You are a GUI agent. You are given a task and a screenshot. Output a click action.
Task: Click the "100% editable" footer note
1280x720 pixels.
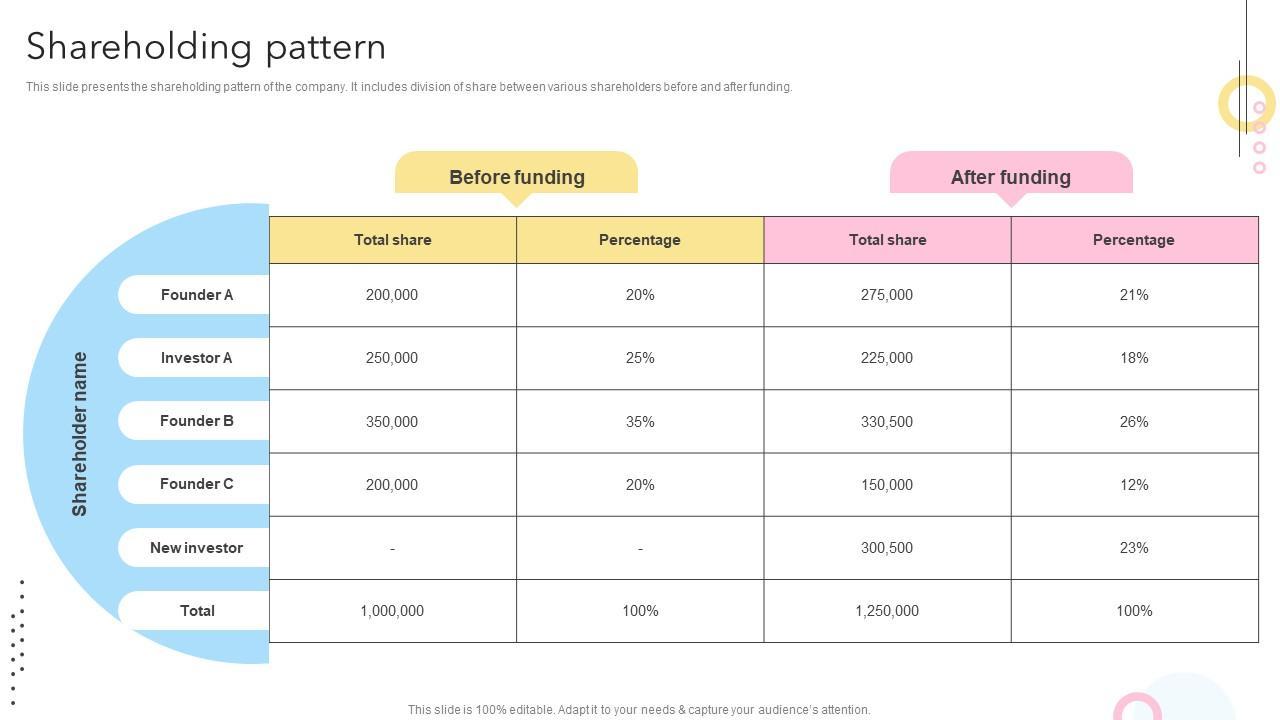639,710
